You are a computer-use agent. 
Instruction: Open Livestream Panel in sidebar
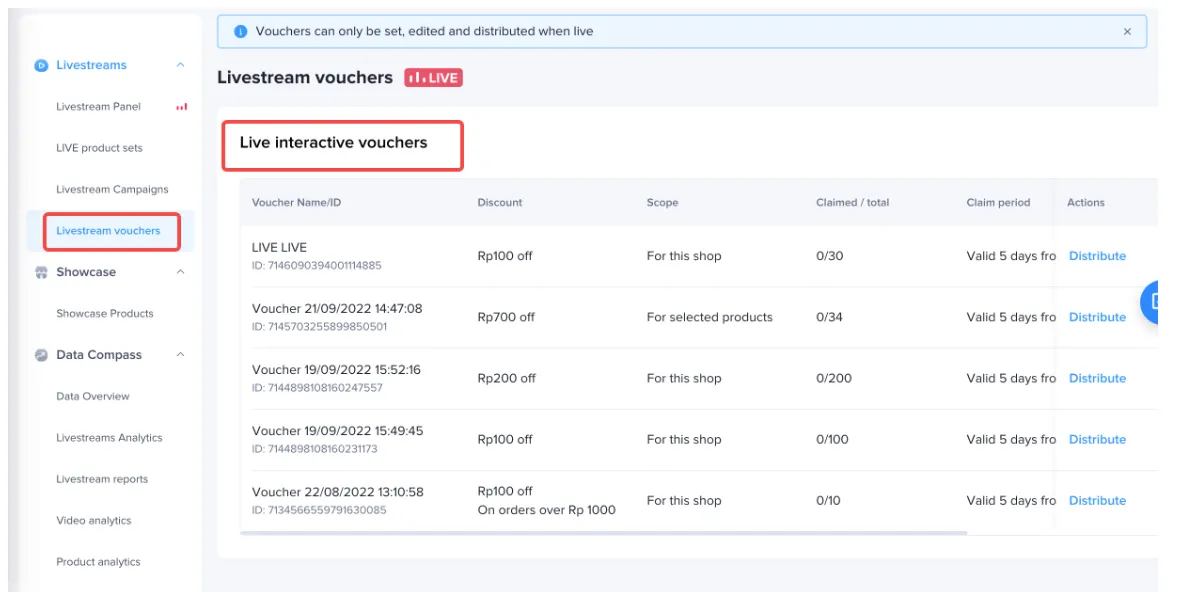[x=99, y=107]
